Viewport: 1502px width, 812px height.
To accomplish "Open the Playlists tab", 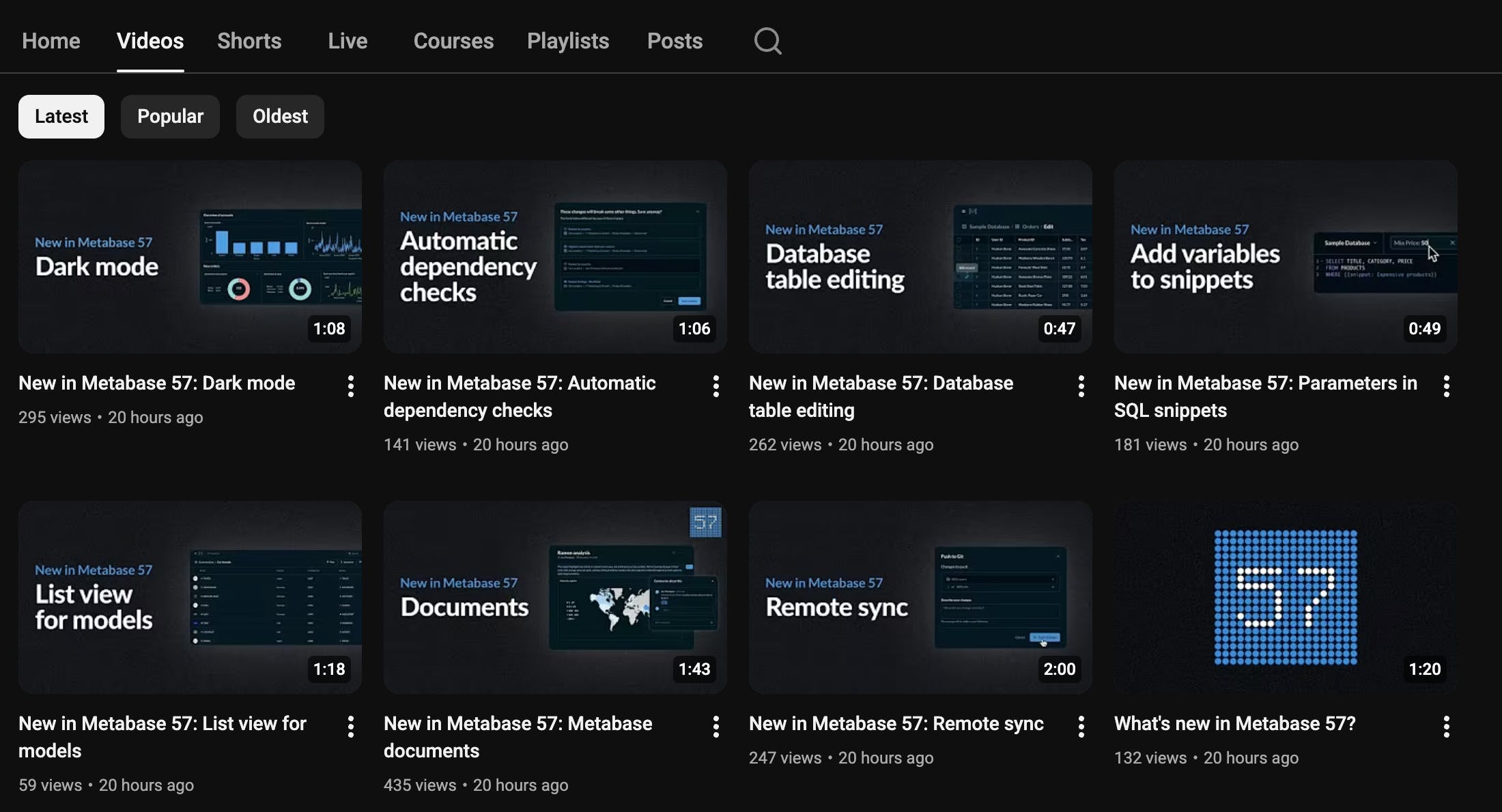I will click(567, 41).
